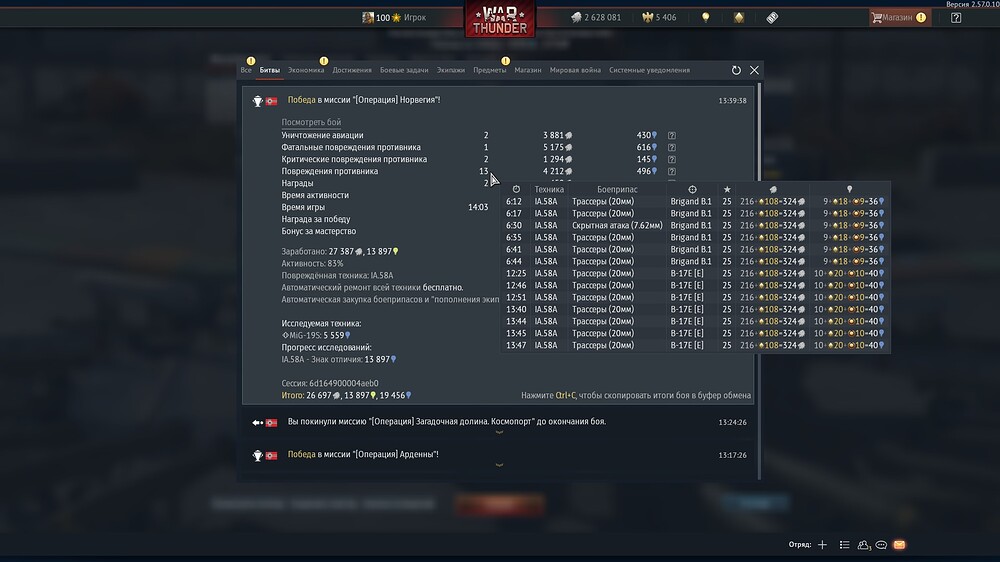Viewport: 1000px width, 562px height.
Task: Switch to the Экономика tab
Action: [x=306, y=70]
